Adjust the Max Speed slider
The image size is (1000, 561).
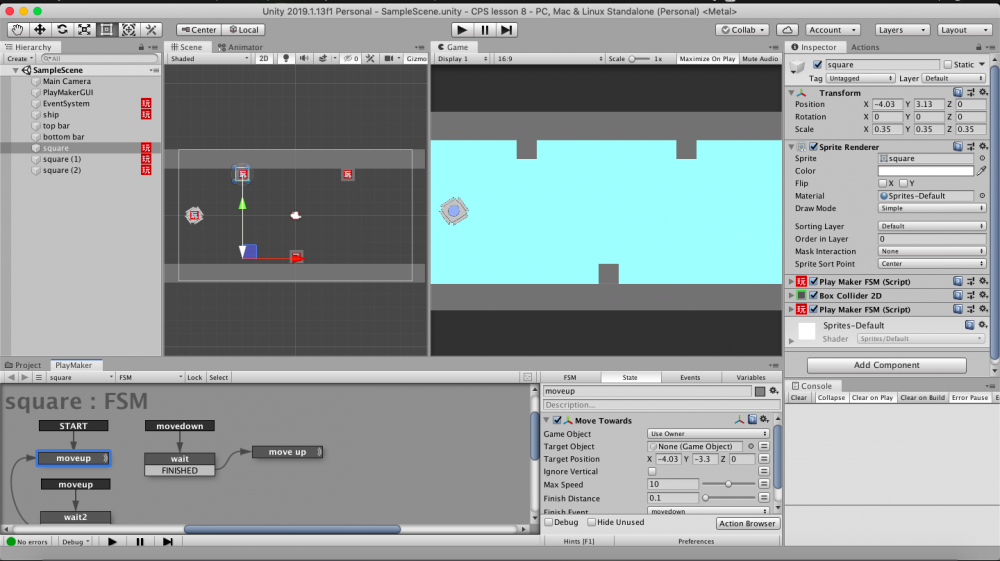[728, 484]
